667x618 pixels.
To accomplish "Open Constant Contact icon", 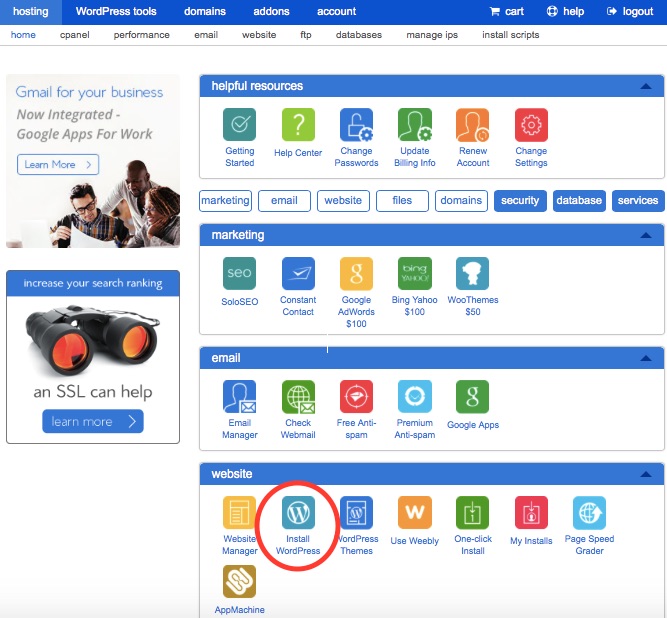I will click(298, 273).
